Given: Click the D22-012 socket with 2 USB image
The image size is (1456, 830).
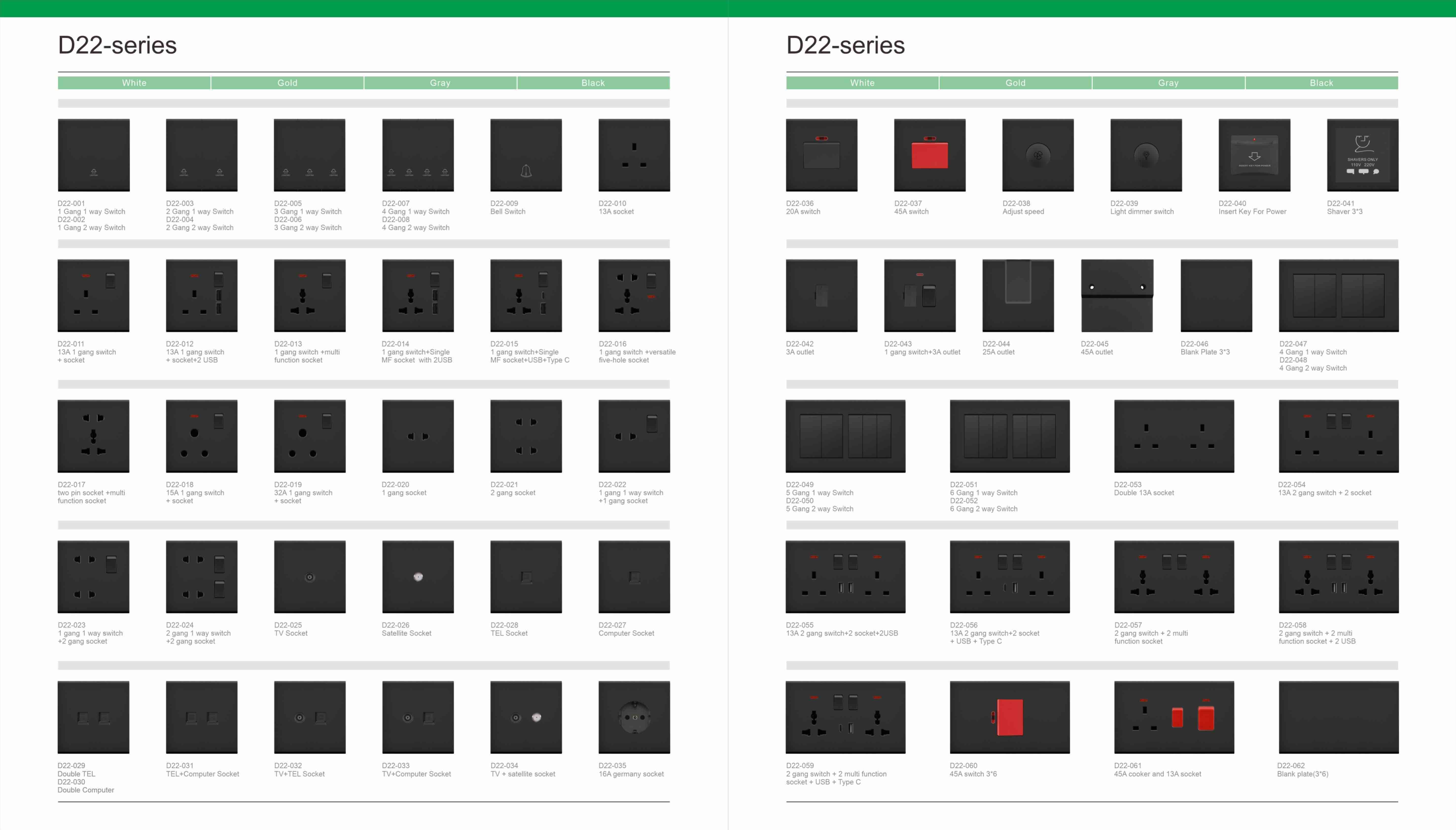Looking at the screenshot, I should pos(202,296).
